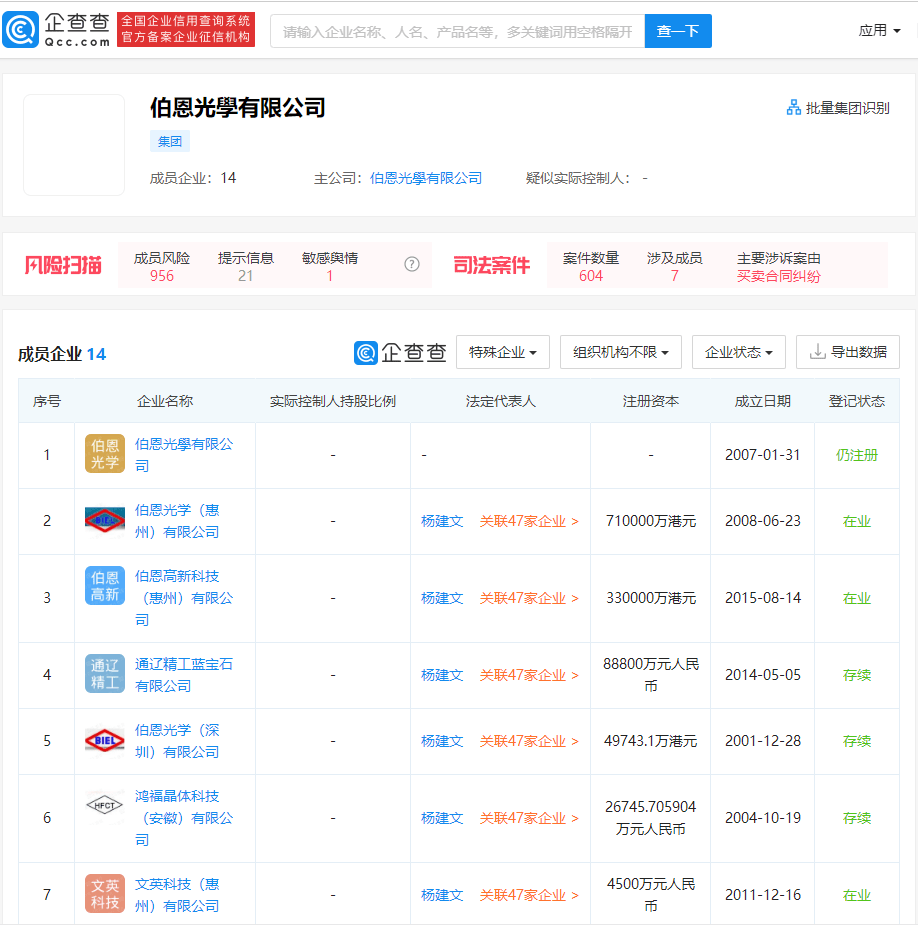Click 关联47家企业 in row 6
The image size is (918, 927).
click(x=528, y=818)
